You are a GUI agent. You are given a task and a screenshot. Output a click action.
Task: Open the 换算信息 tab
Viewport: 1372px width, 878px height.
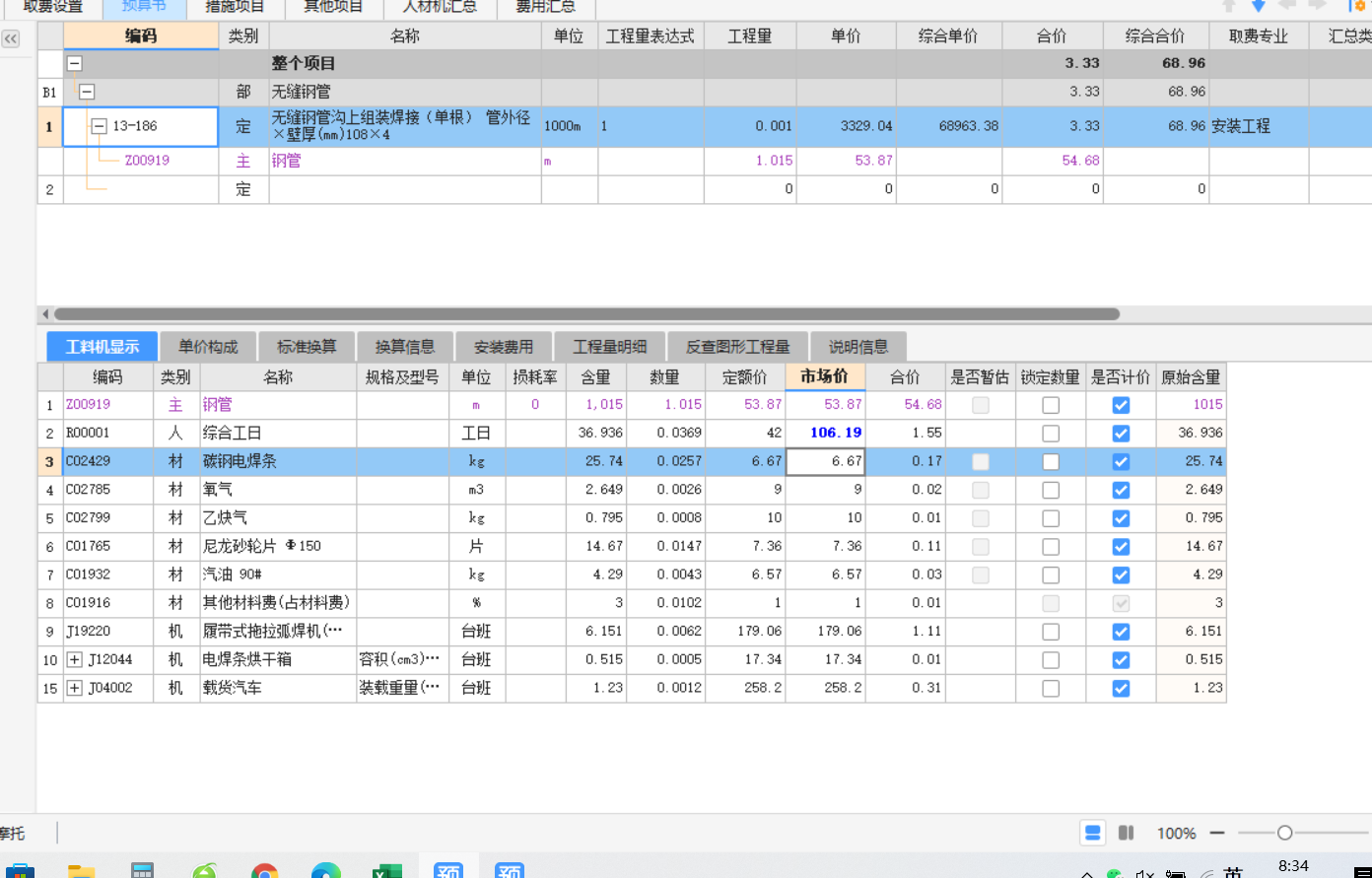click(x=405, y=347)
